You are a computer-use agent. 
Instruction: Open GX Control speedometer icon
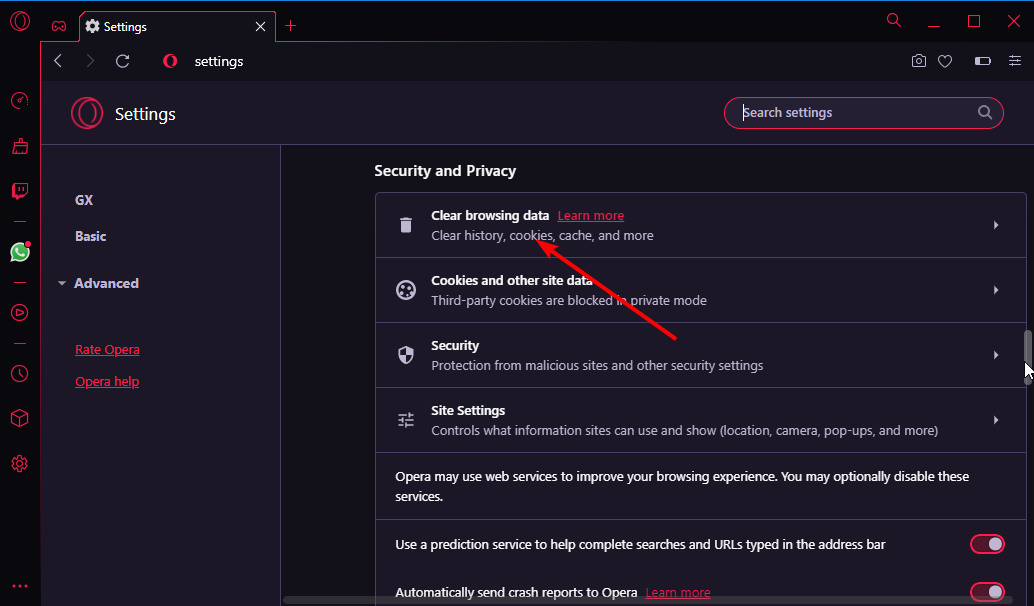click(20, 100)
